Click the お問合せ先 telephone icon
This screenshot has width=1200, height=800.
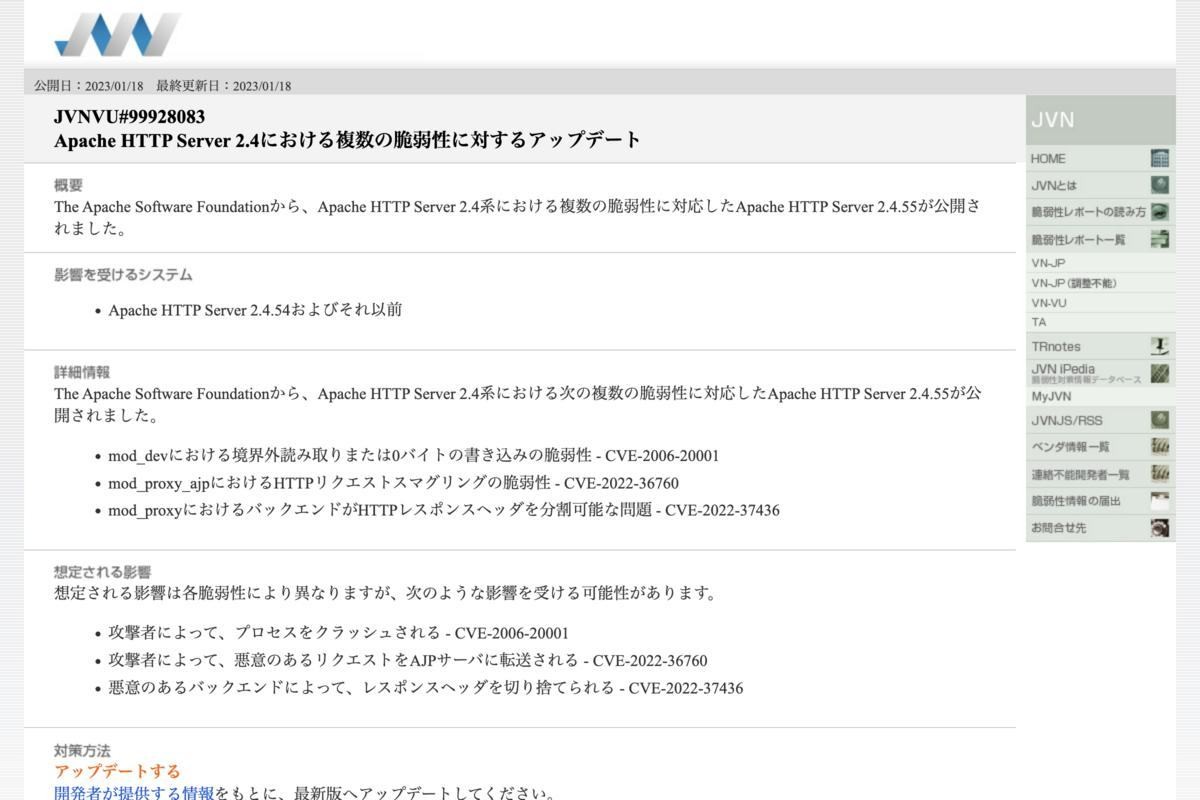point(1159,528)
